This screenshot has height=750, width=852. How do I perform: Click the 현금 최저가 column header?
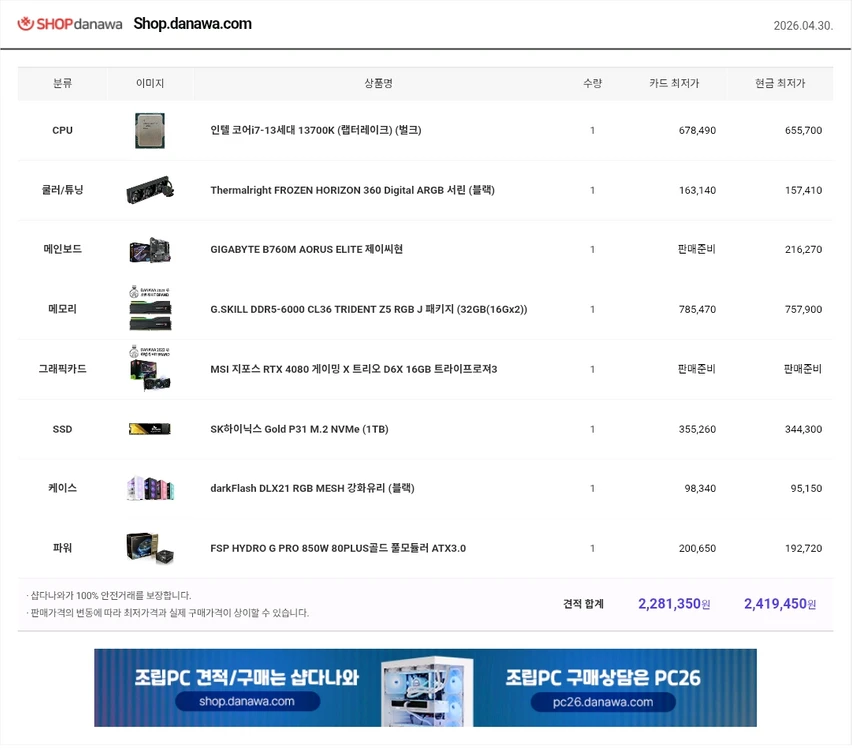(x=780, y=83)
